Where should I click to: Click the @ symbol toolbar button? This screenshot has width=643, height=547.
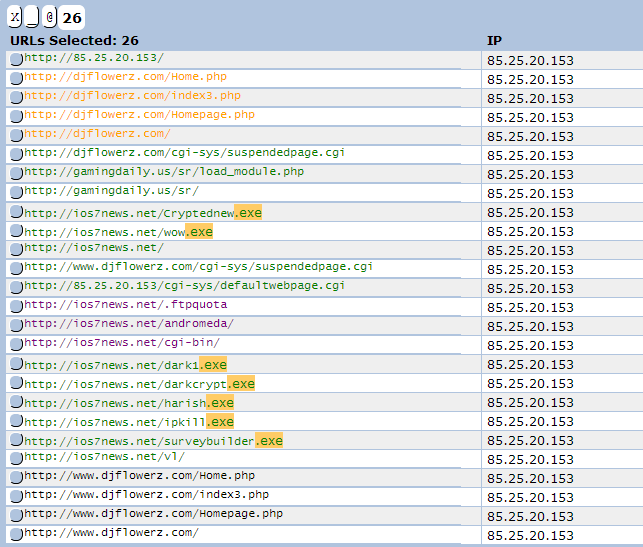point(50,17)
